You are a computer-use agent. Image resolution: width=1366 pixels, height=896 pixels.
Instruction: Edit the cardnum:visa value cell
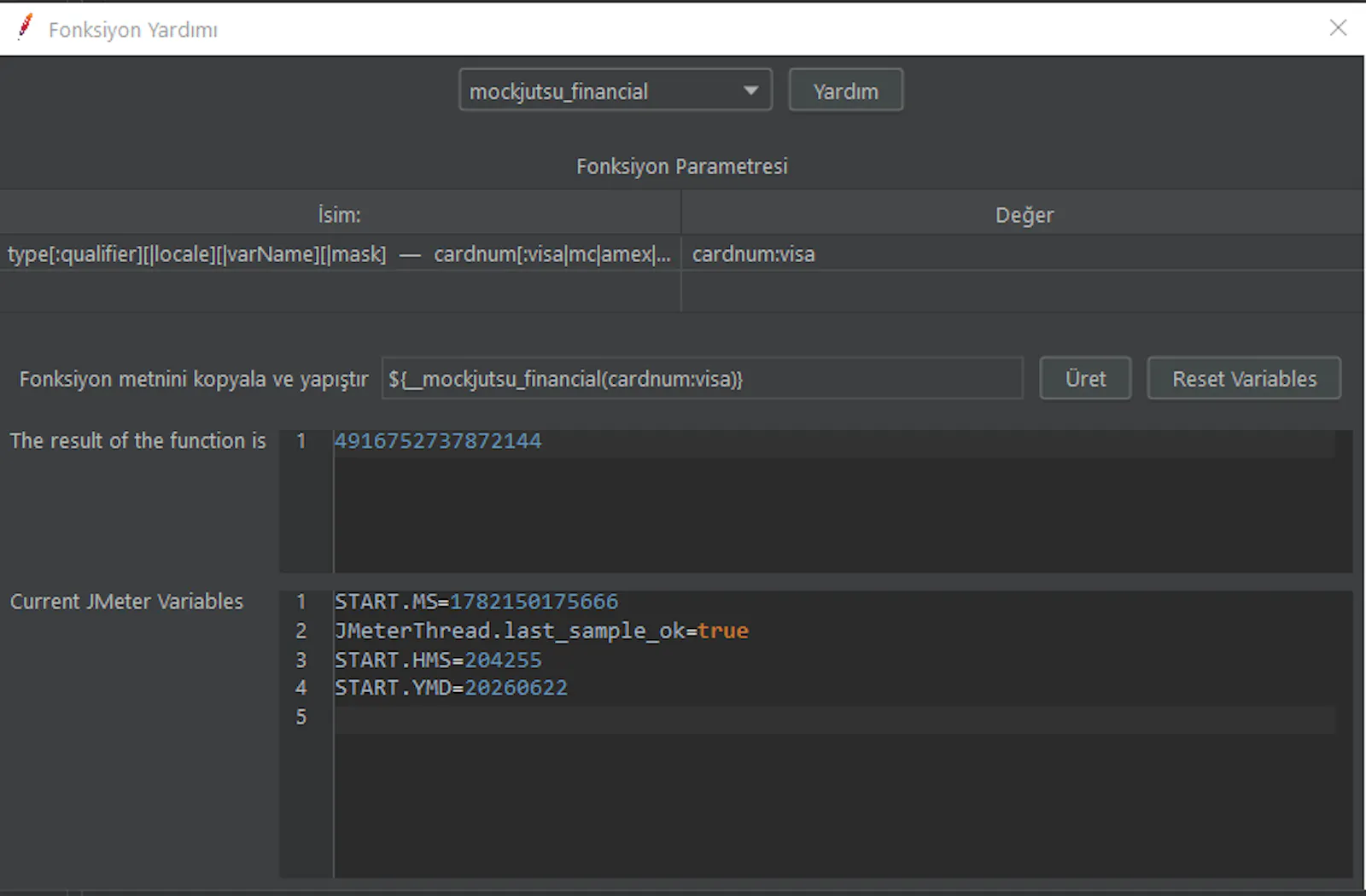click(x=1023, y=254)
